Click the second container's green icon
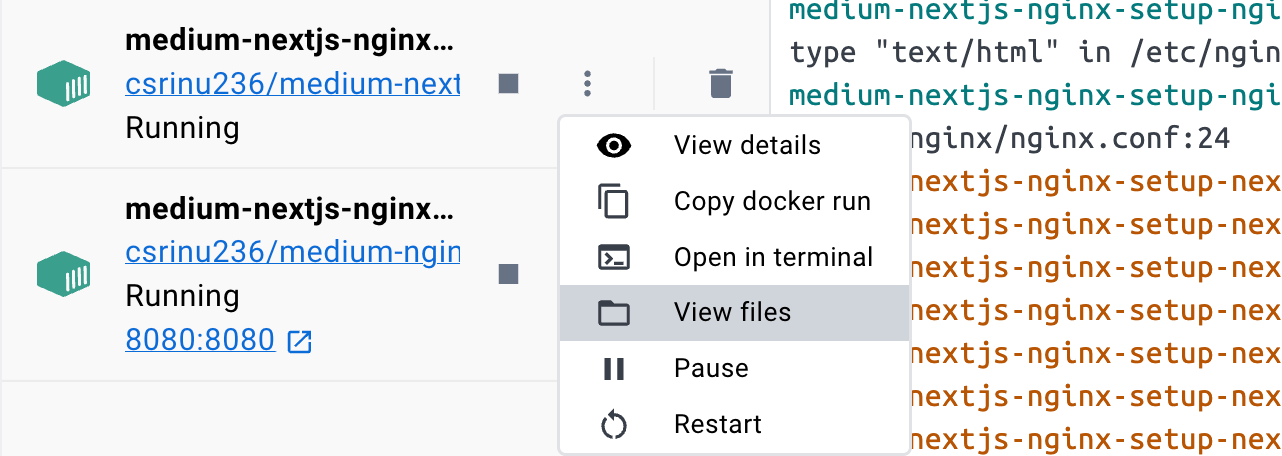The image size is (1282, 456). point(64,273)
